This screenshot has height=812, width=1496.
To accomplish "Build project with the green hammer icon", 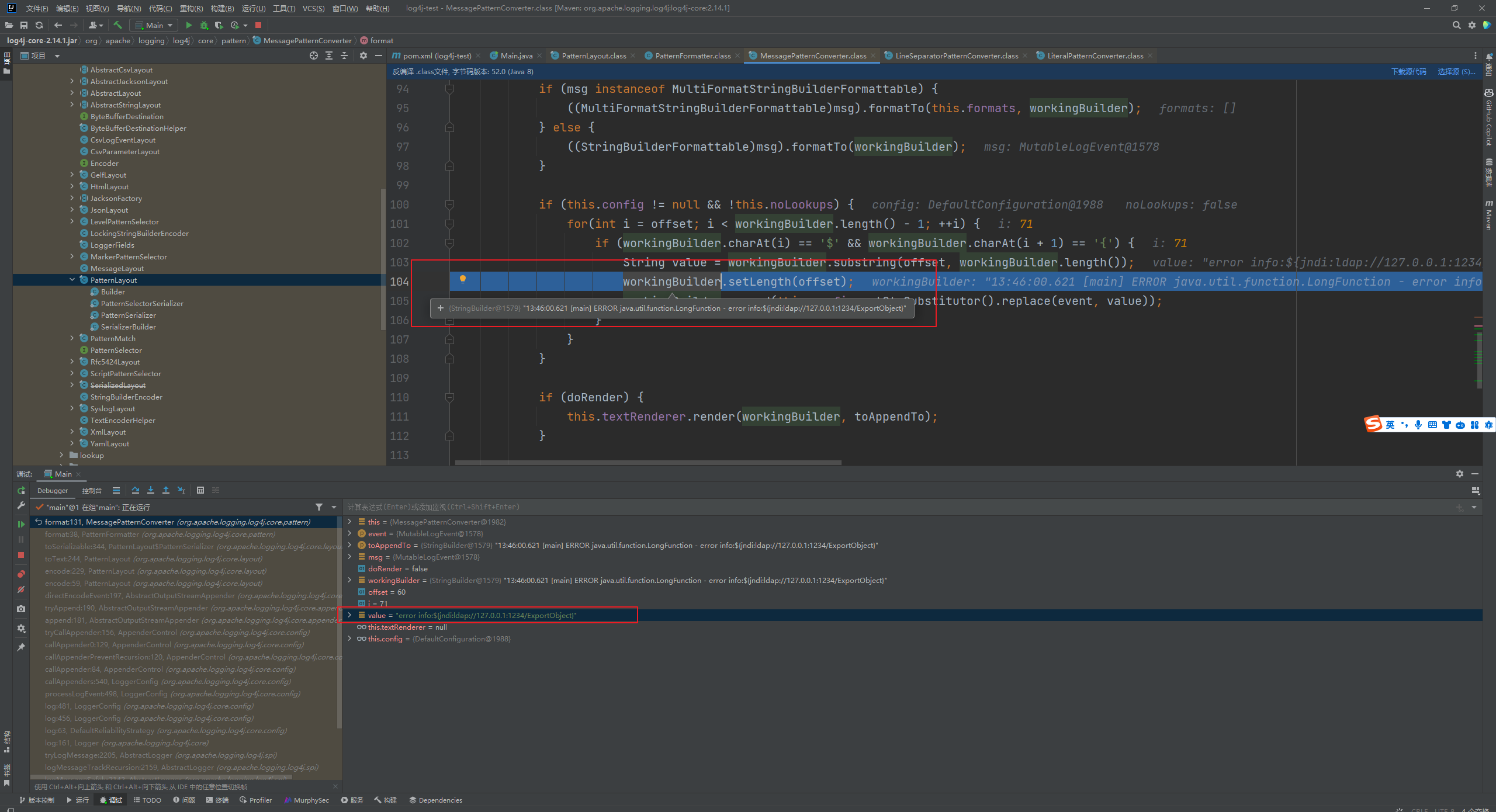I will click(x=117, y=25).
